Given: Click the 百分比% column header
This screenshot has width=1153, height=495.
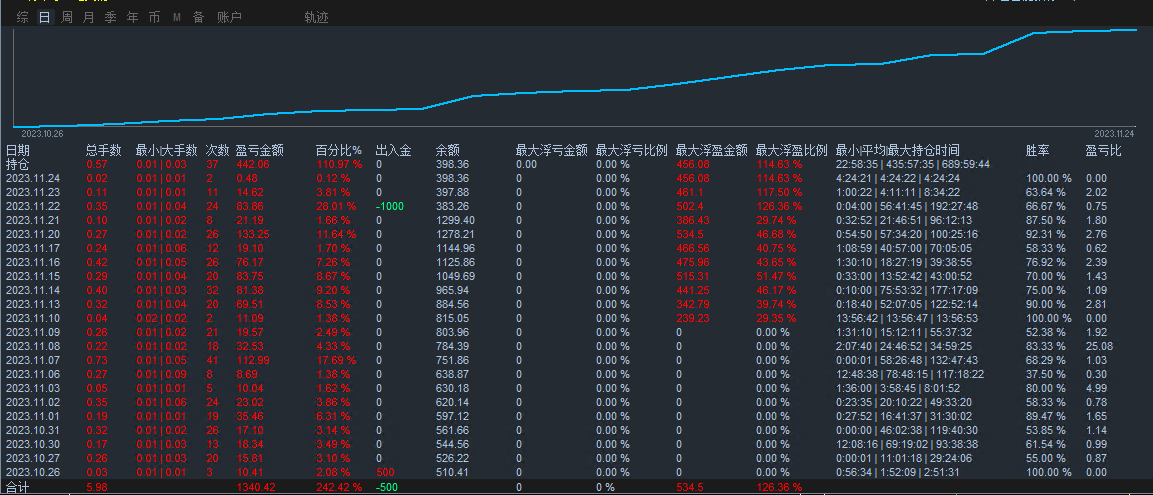Looking at the screenshot, I should click(338, 151).
